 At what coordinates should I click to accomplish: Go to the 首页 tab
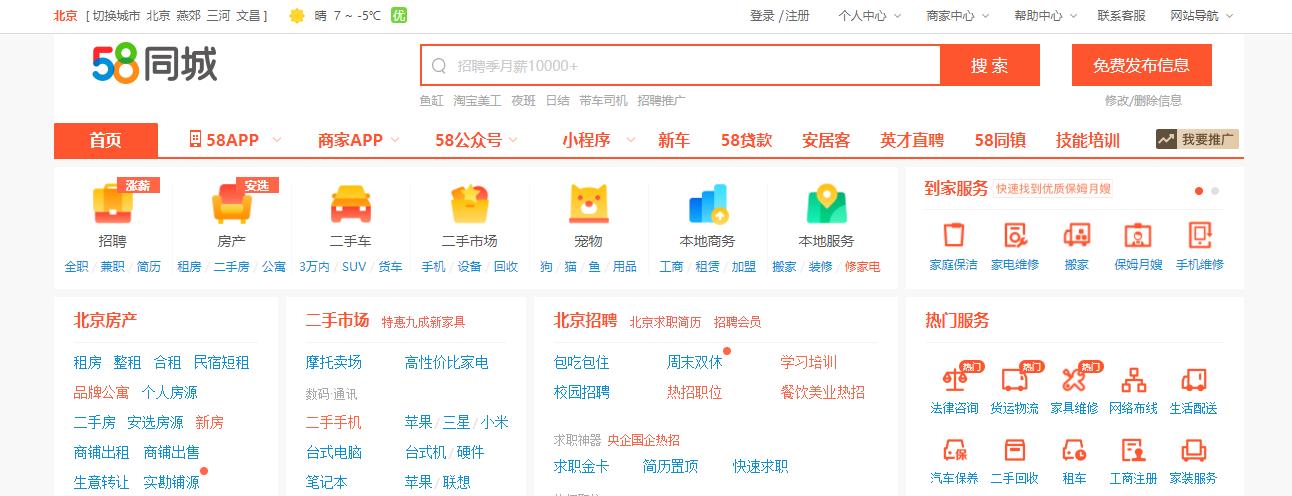[106, 140]
